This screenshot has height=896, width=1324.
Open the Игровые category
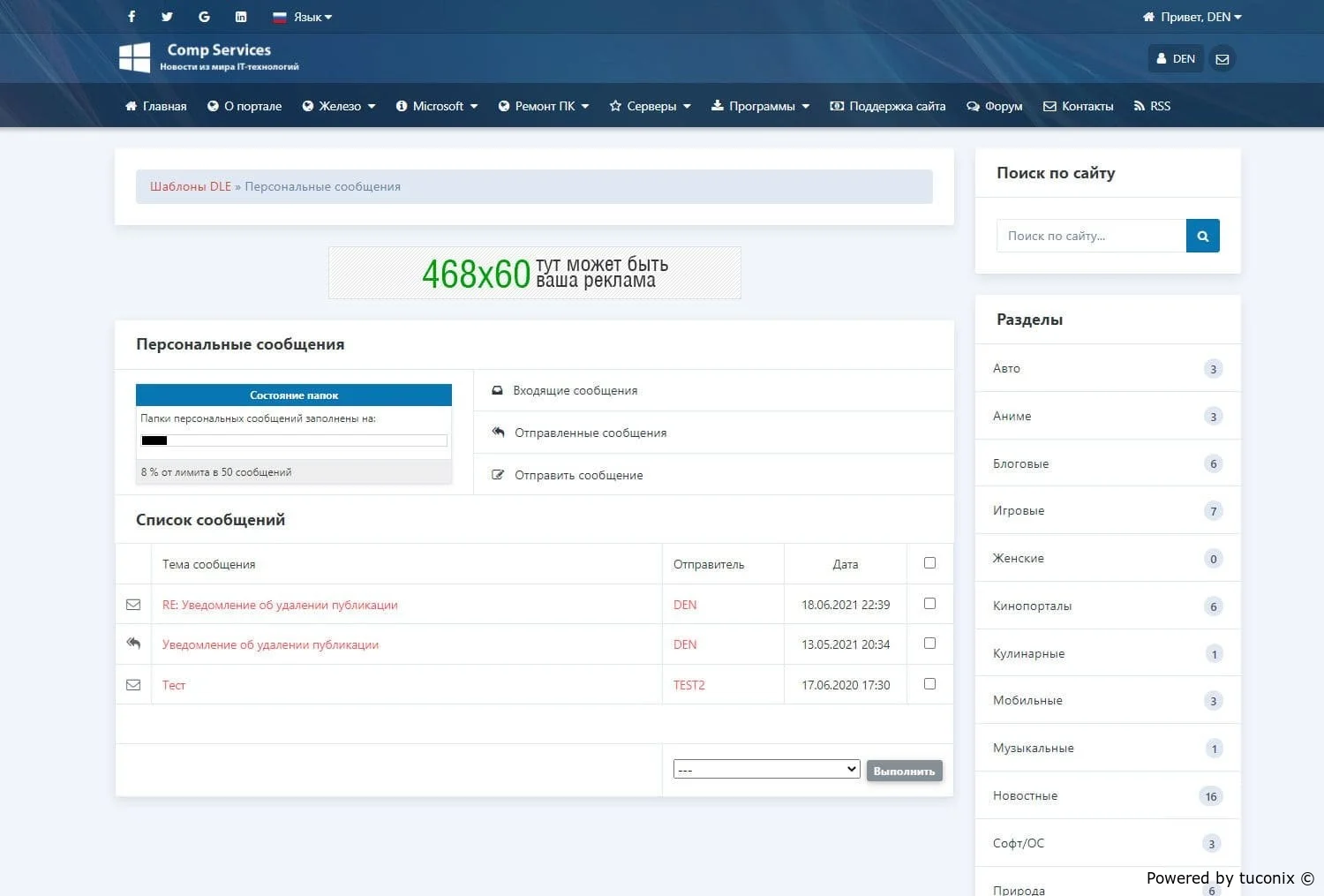click(1108, 510)
